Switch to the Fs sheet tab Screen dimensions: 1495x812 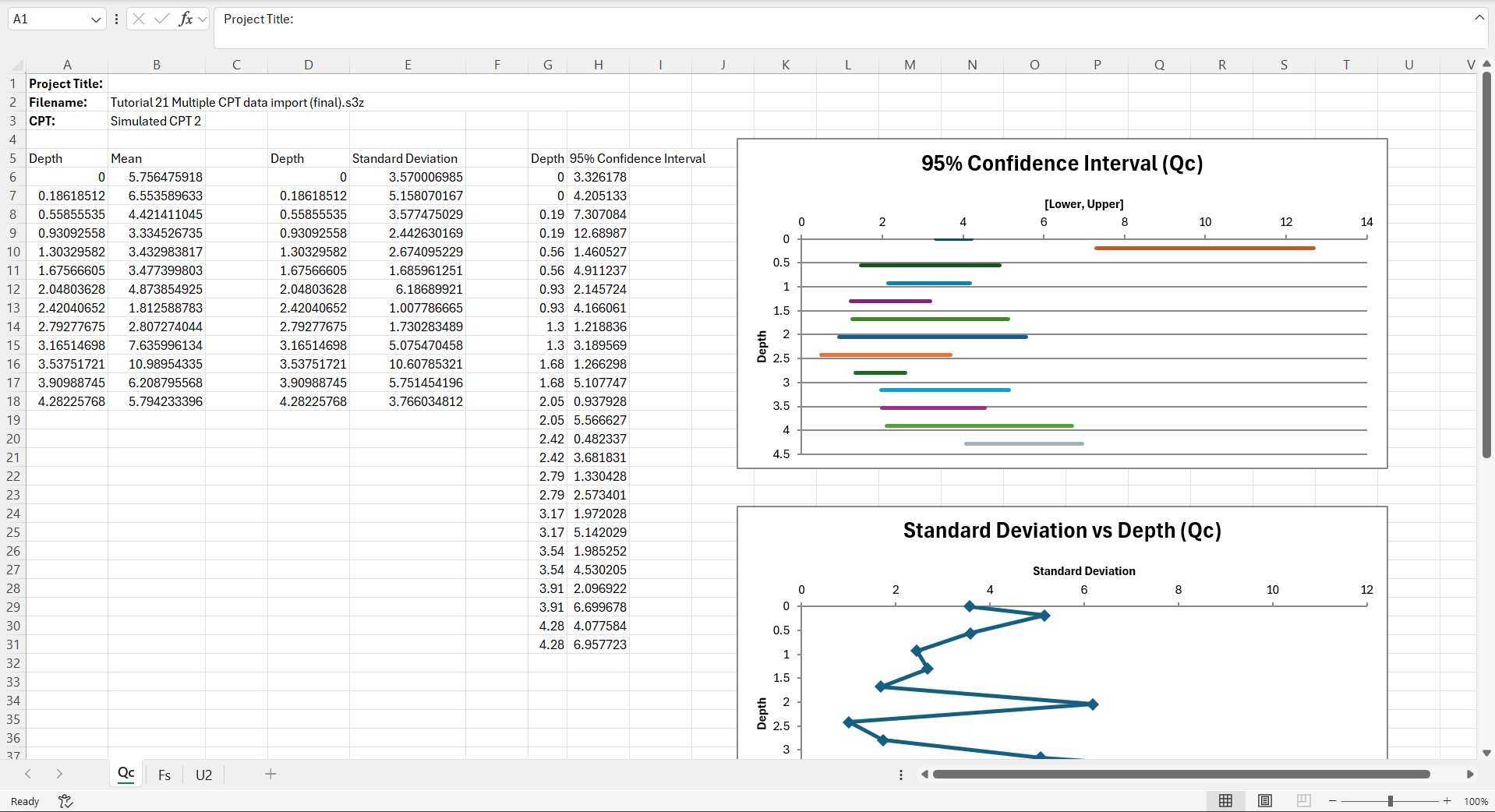[x=164, y=775]
